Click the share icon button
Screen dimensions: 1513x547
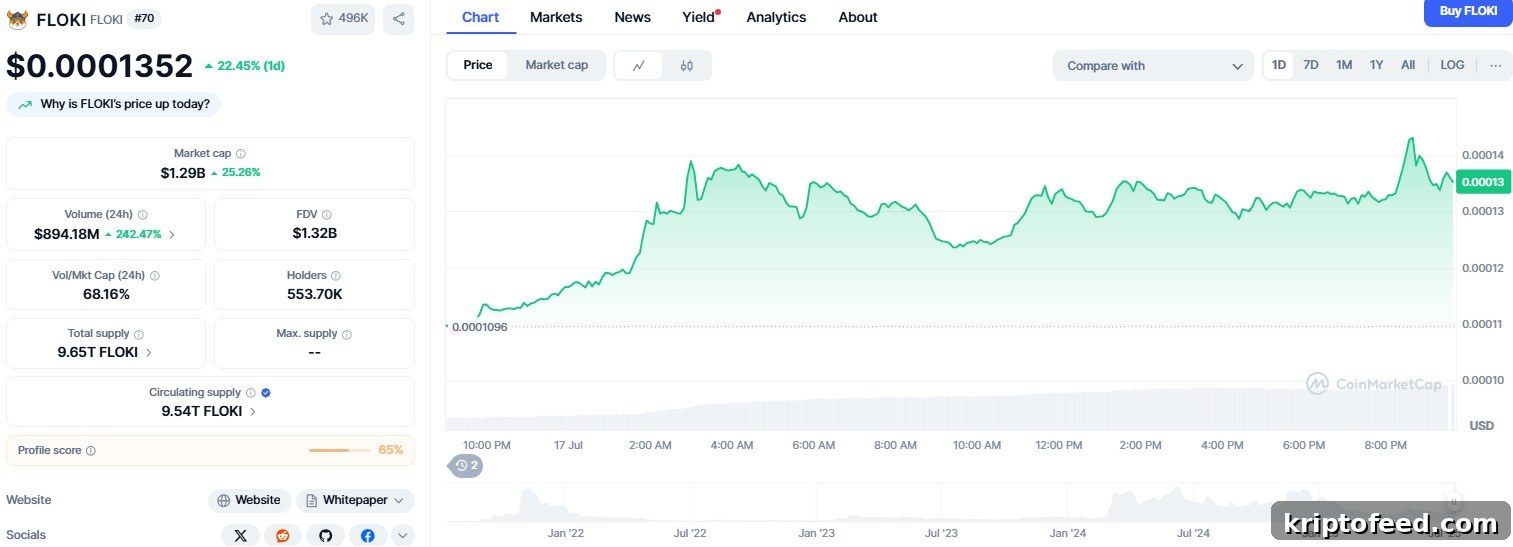(x=398, y=19)
